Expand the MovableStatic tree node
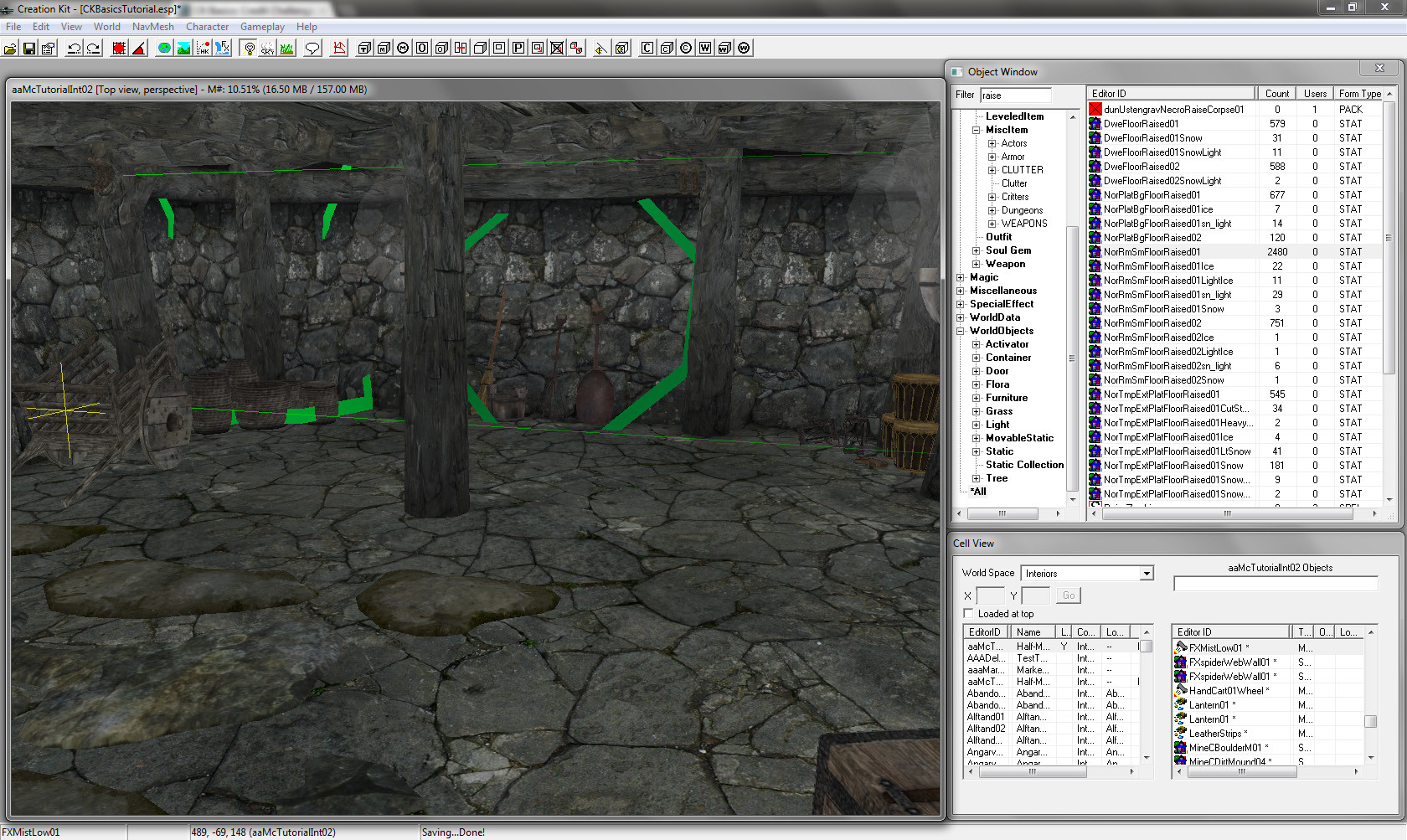Image resolution: width=1407 pixels, height=840 pixels. coord(977,438)
